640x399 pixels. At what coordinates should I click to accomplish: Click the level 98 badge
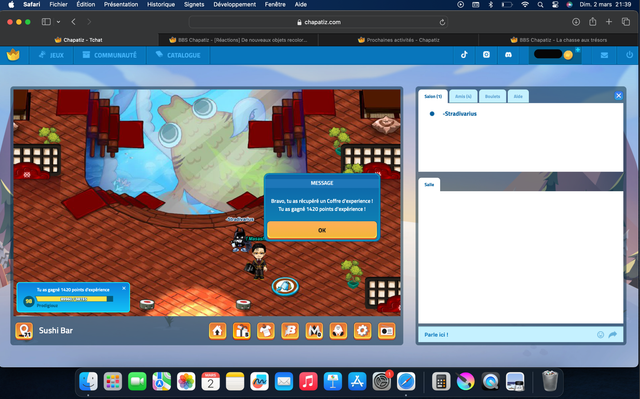click(x=29, y=301)
